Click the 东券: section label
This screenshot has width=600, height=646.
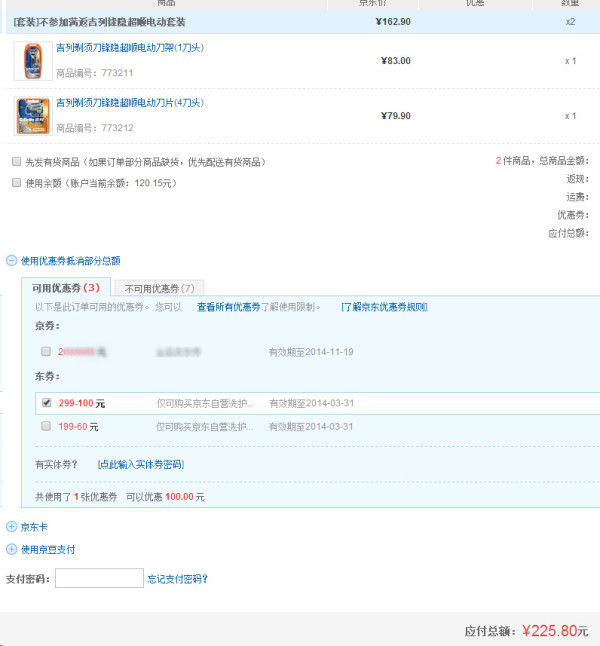click(47, 376)
